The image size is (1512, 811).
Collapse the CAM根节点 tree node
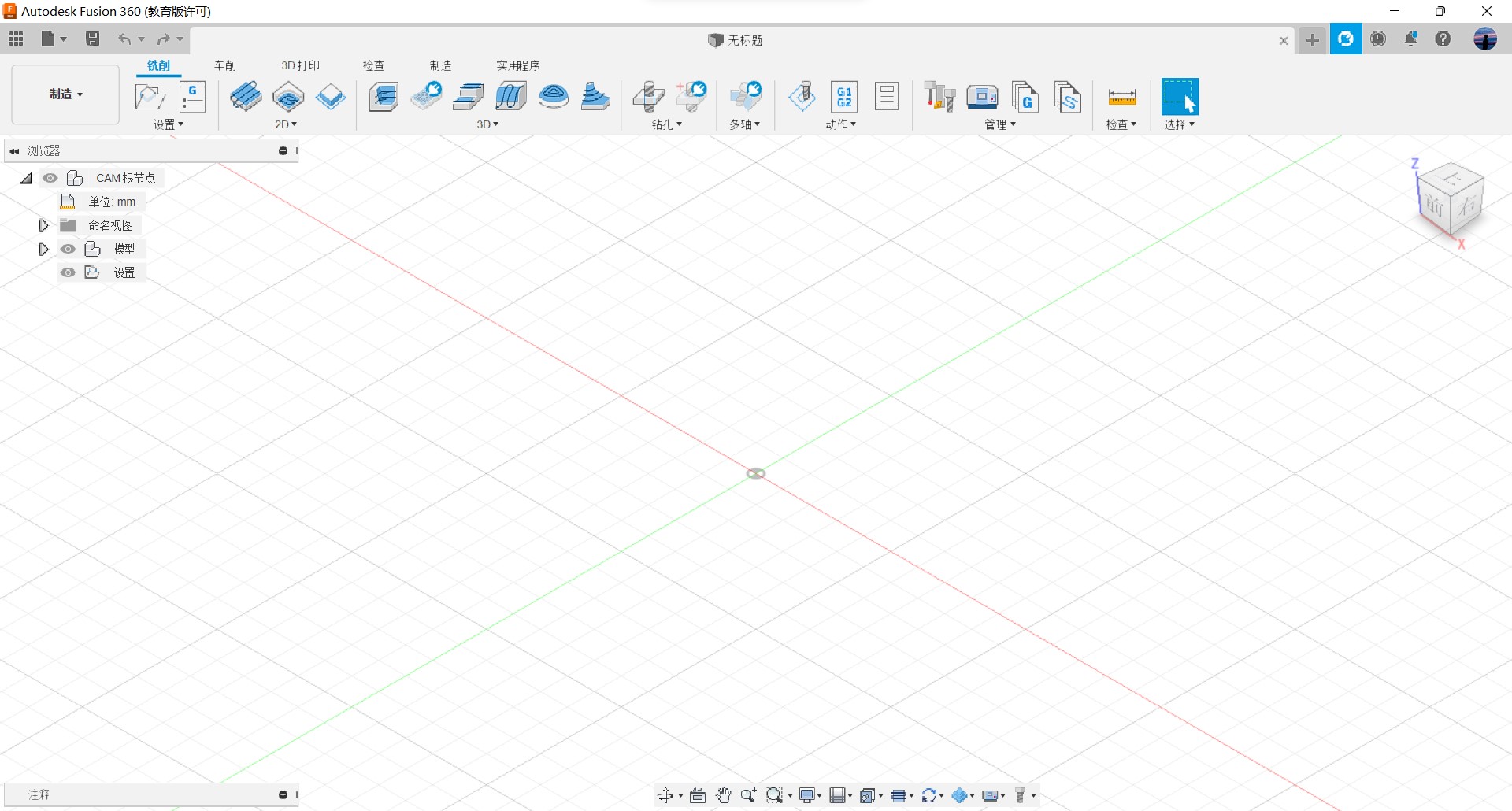(x=26, y=179)
